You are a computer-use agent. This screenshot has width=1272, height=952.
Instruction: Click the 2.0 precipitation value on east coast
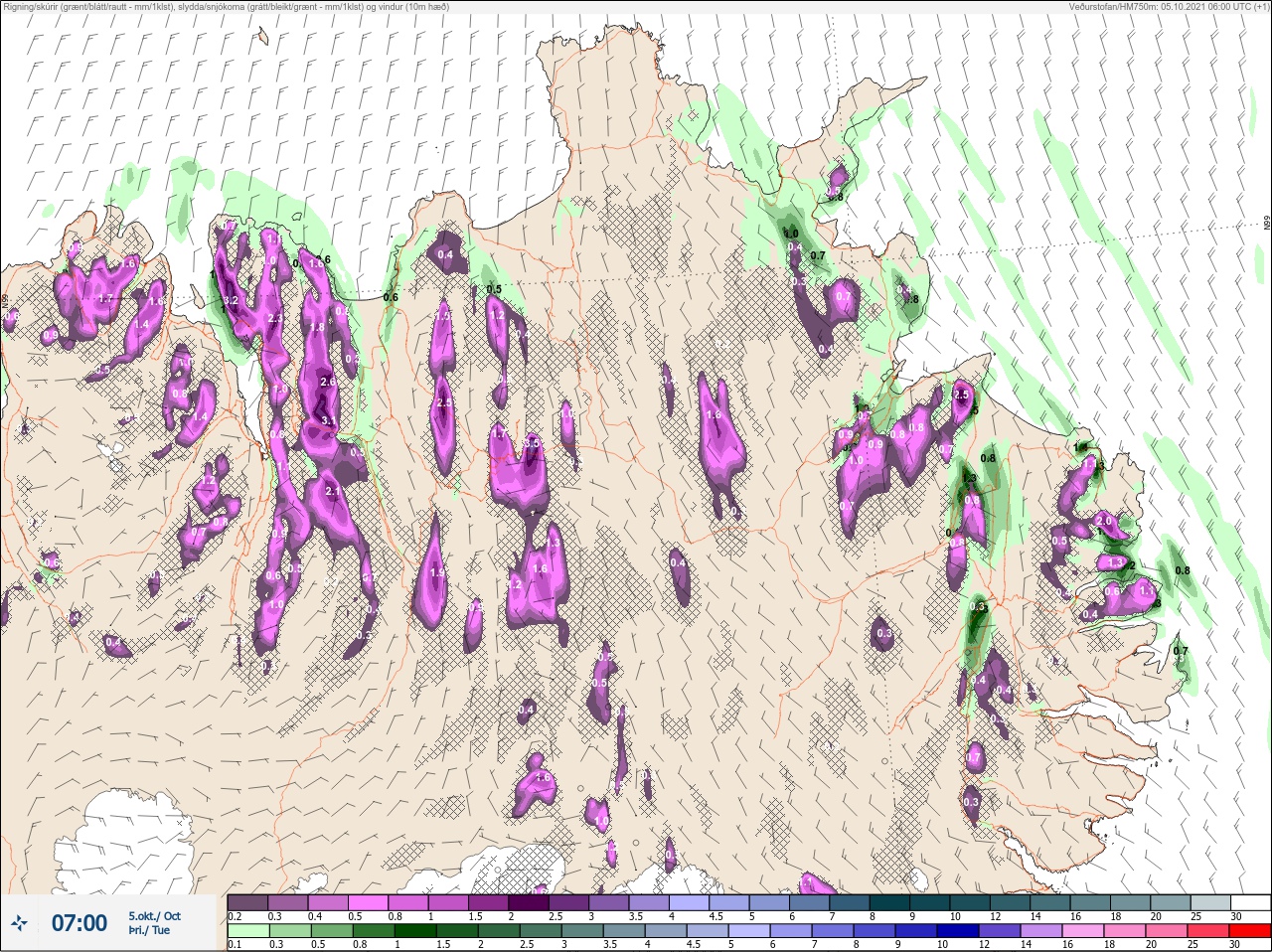pyautogui.click(x=1103, y=521)
